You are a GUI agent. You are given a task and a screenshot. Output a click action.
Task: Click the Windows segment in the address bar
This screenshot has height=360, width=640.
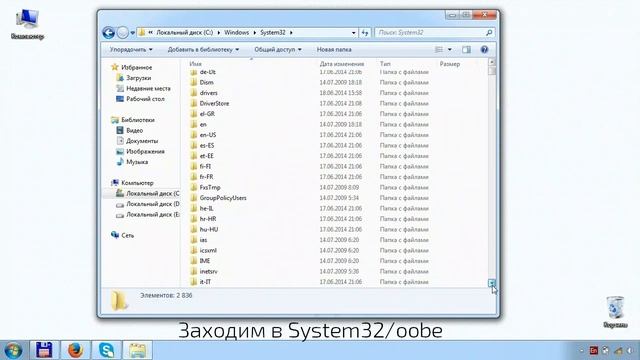click(x=236, y=32)
